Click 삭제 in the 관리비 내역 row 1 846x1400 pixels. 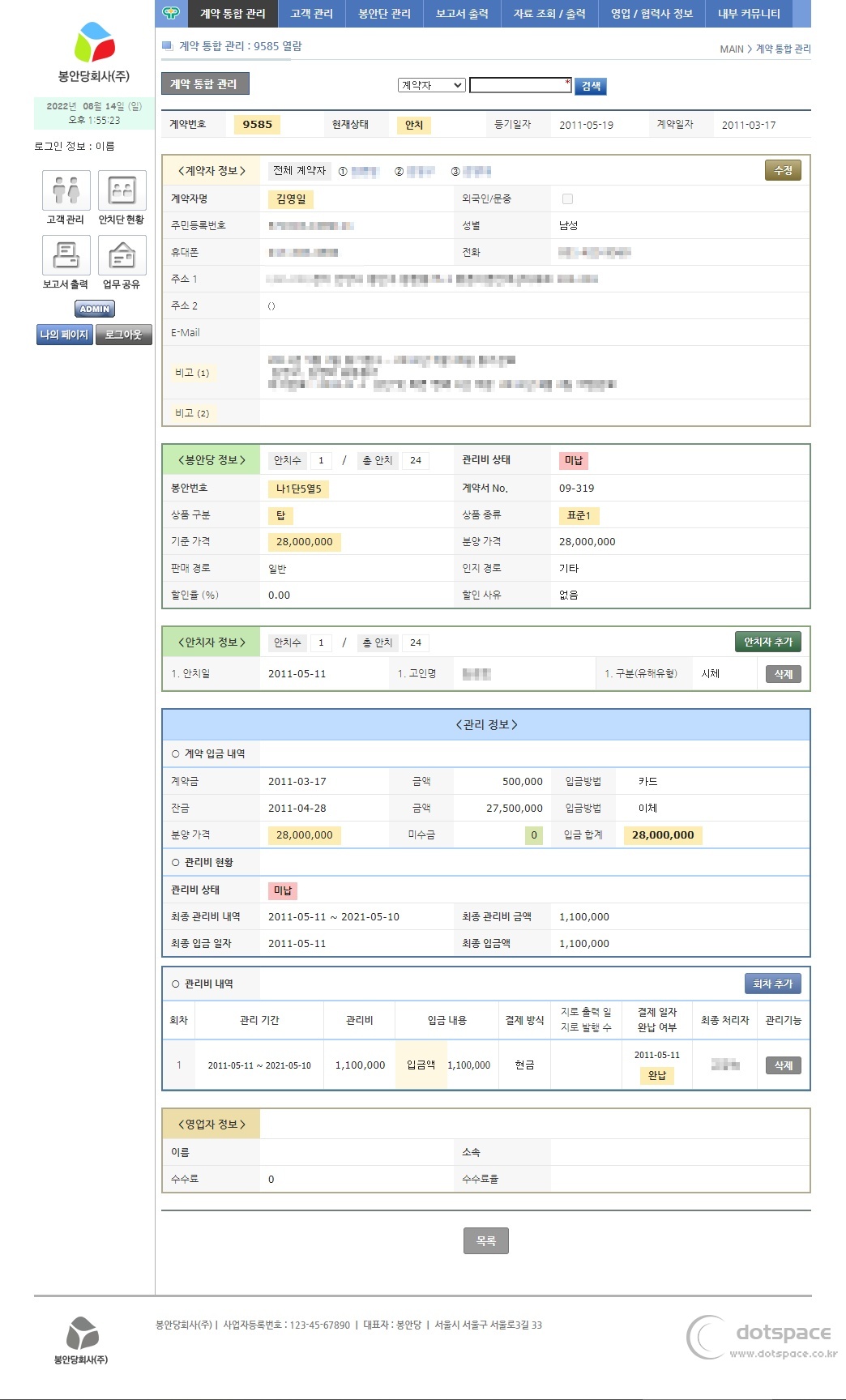[783, 1065]
